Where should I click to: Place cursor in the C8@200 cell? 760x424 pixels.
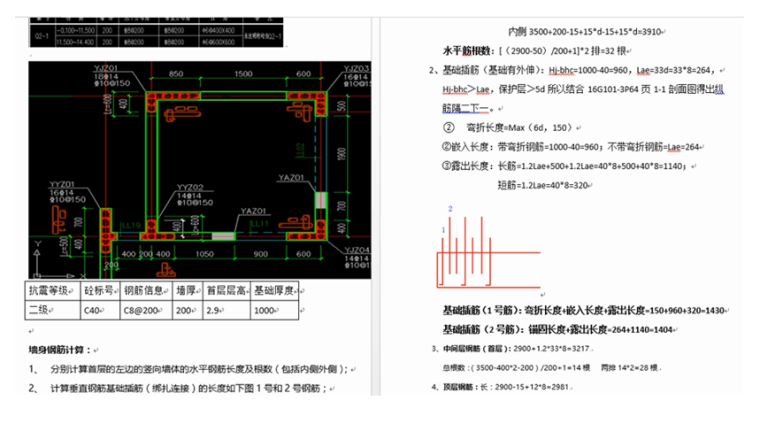[144, 311]
